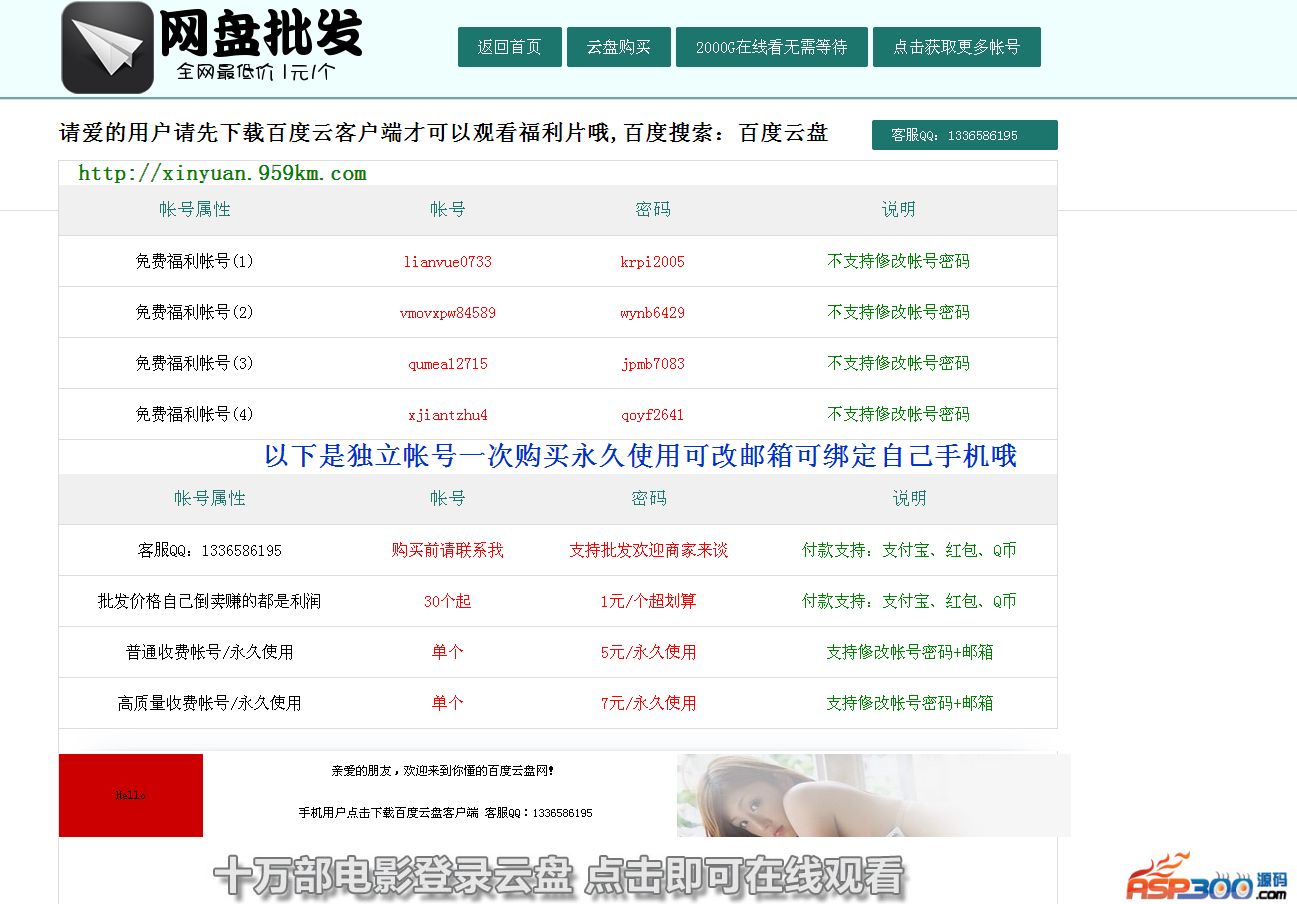Image resolution: width=1297 pixels, height=904 pixels.
Task: Select account name vmovxpw84589
Action: 448,313
